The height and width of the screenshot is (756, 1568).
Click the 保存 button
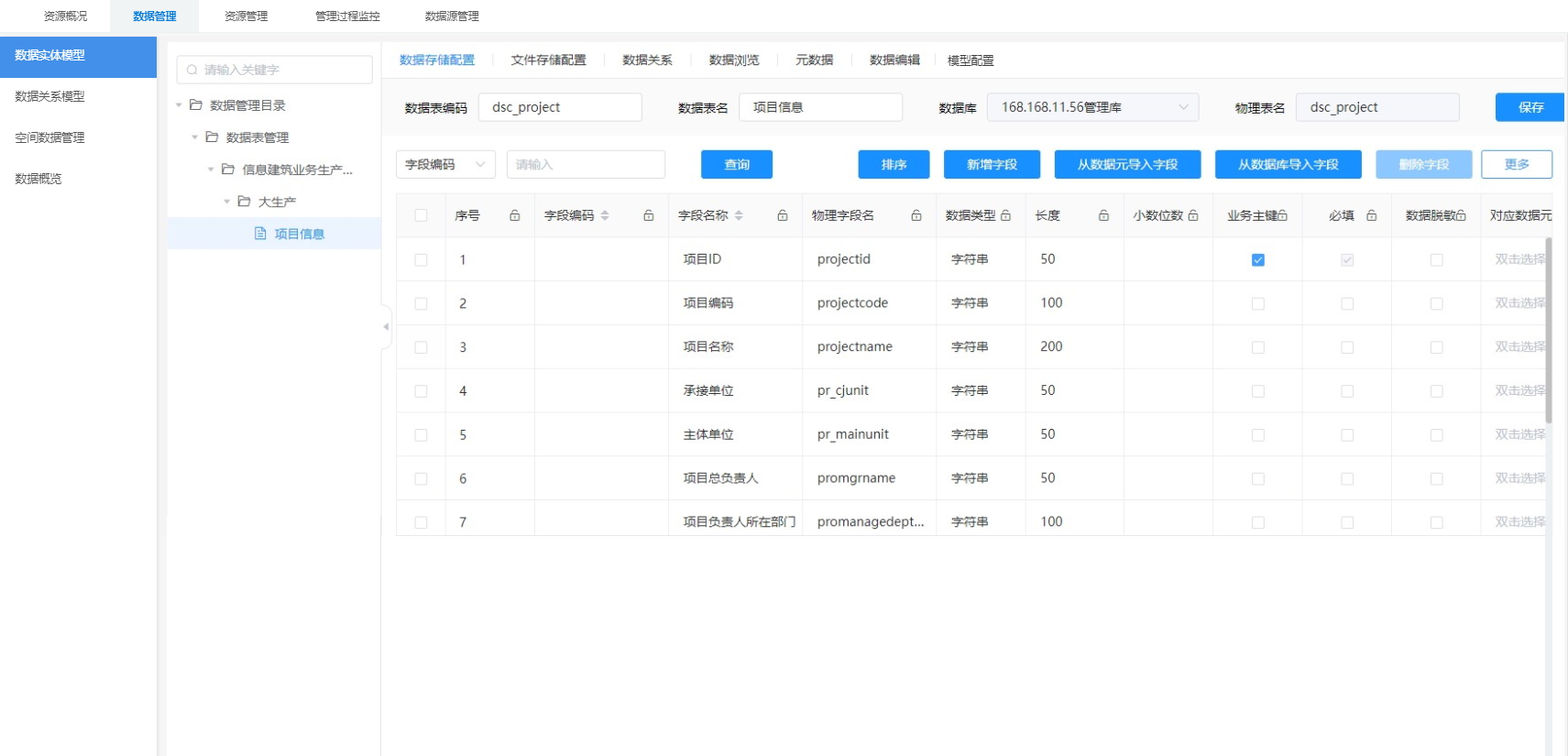[x=1530, y=107]
